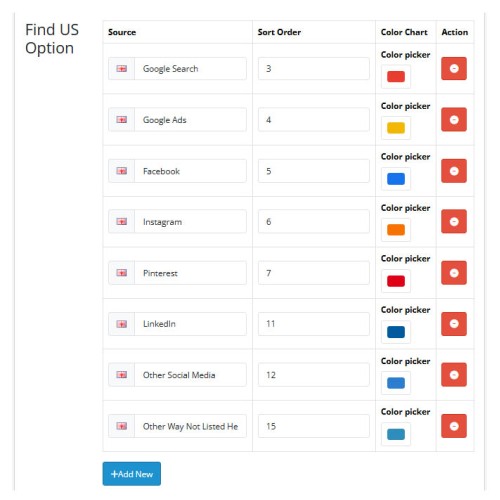This screenshot has width=500, height=500.
Task: Edit the Other Way Not Listed source field
Action: tap(190, 426)
